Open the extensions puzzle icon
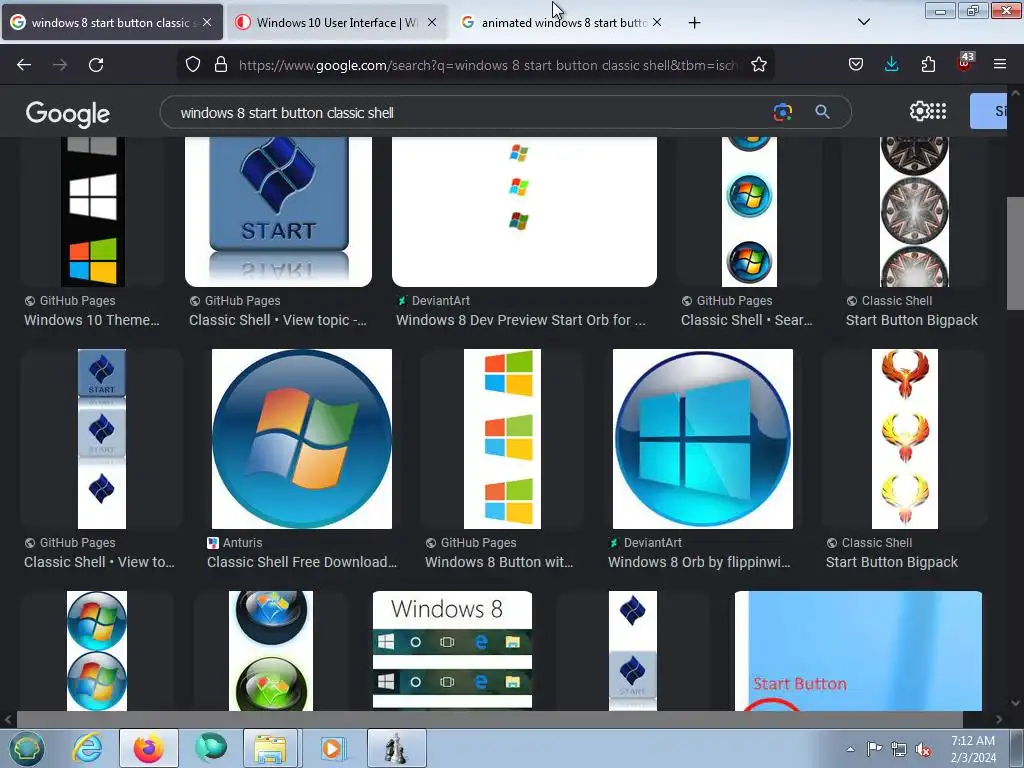The image size is (1024, 768). (928, 65)
